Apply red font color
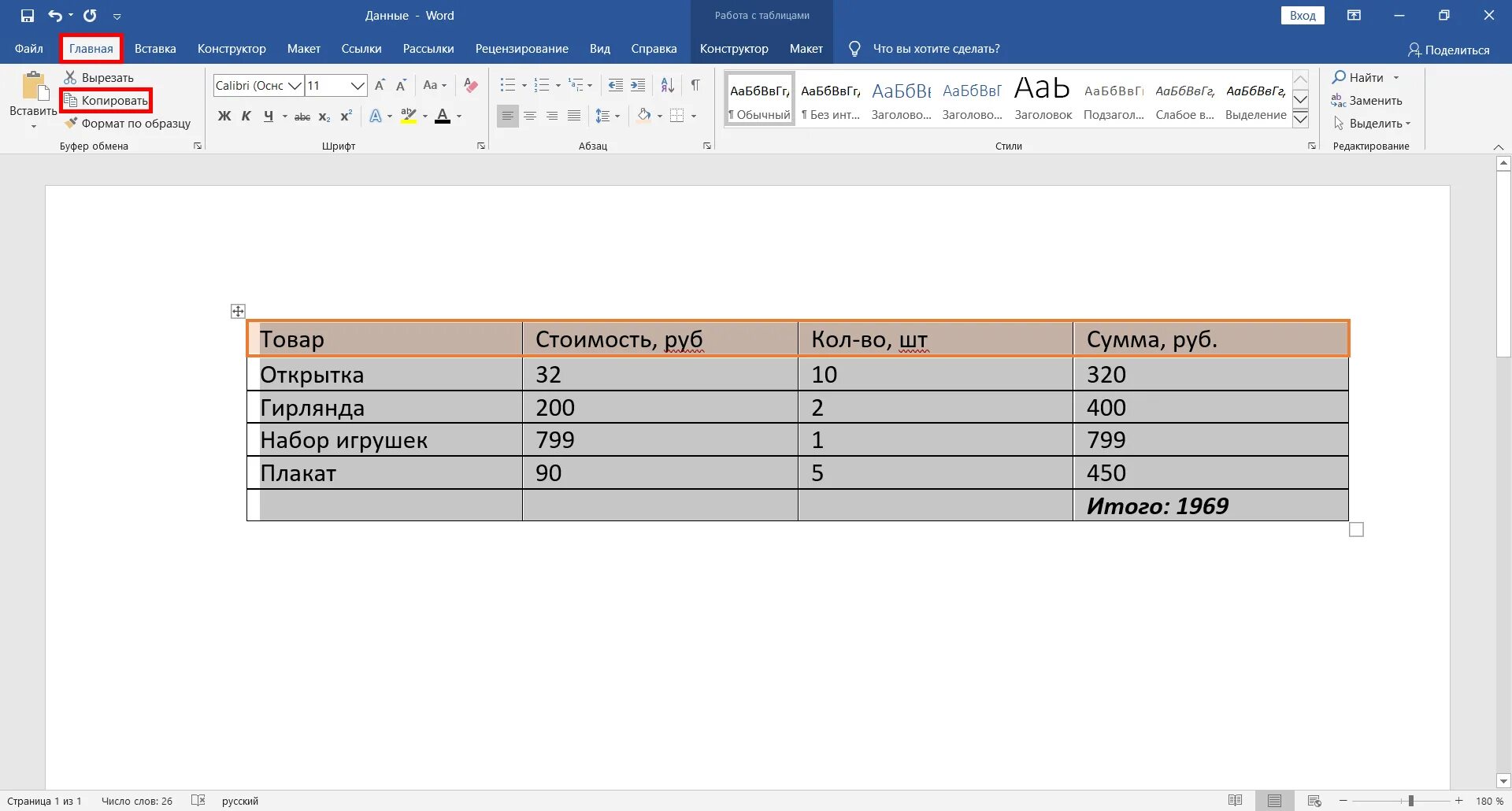This screenshot has height=811, width=1512. (x=443, y=116)
